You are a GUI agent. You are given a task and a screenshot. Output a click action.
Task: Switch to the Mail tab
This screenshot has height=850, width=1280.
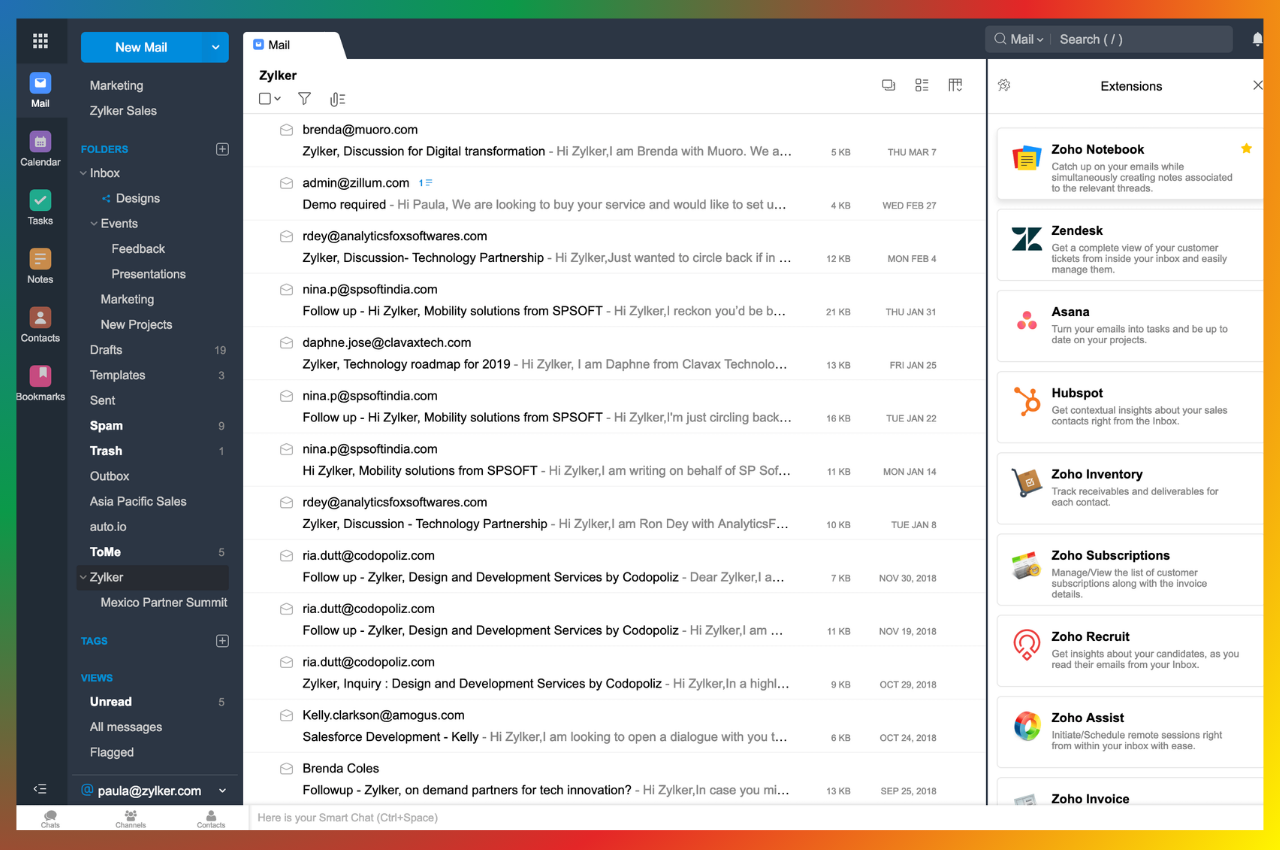[279, 45]
